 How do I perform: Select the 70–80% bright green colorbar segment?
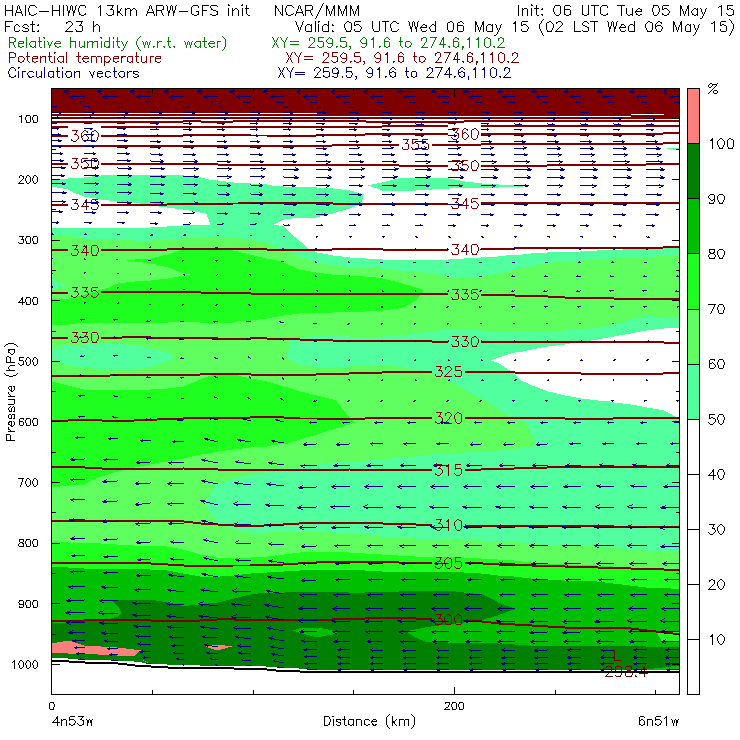point(693,281)
